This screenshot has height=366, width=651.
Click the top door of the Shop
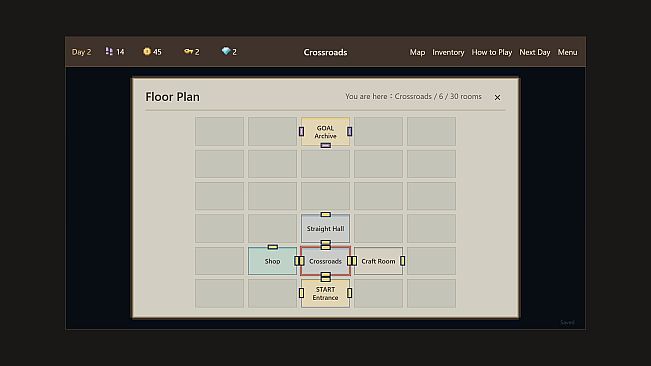[x=273, y=247]
